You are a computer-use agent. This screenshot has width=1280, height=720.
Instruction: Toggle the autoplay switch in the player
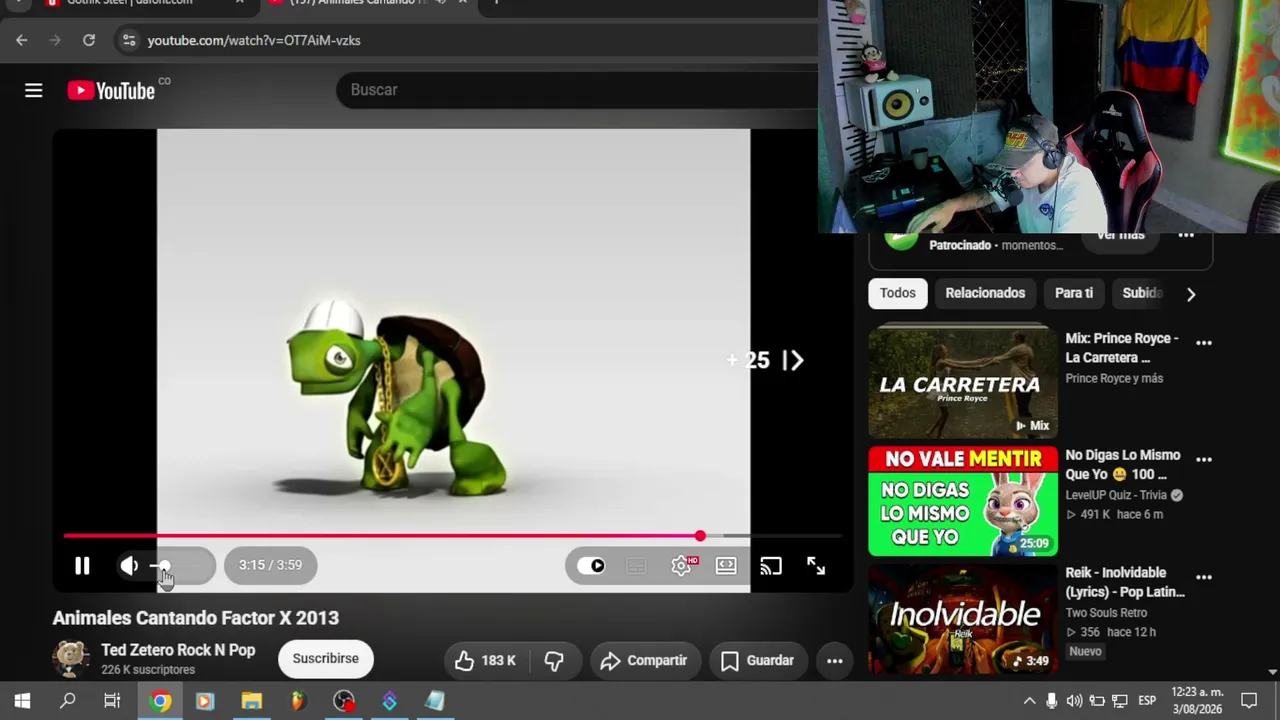pos(592,566)
